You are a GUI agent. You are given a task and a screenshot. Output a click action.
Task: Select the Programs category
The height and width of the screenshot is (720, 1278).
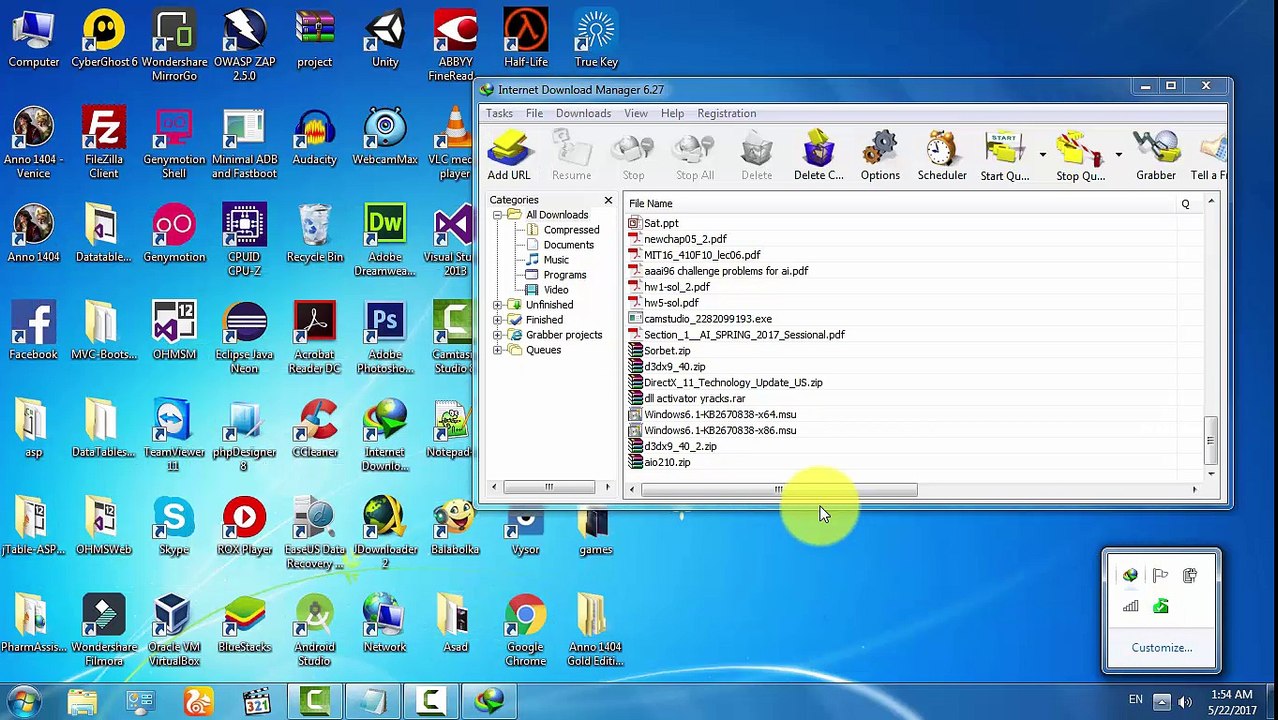(x=565, y=275)
